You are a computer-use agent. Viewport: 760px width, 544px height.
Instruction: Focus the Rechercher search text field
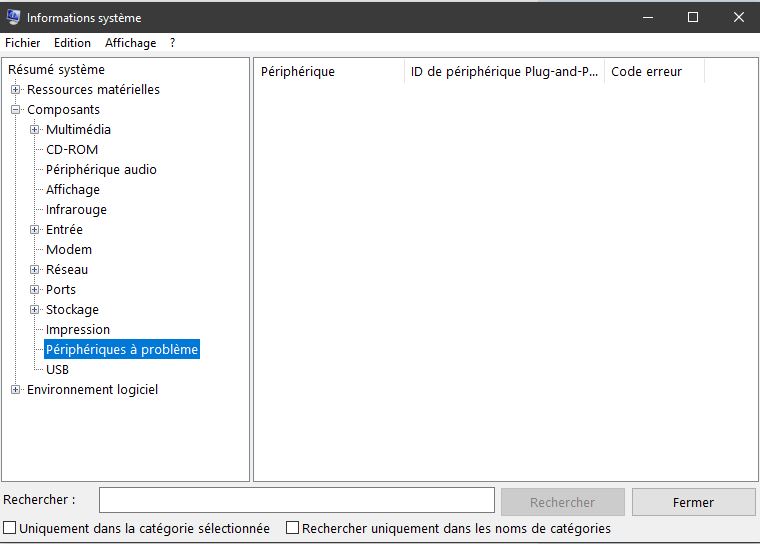[297, 500]
